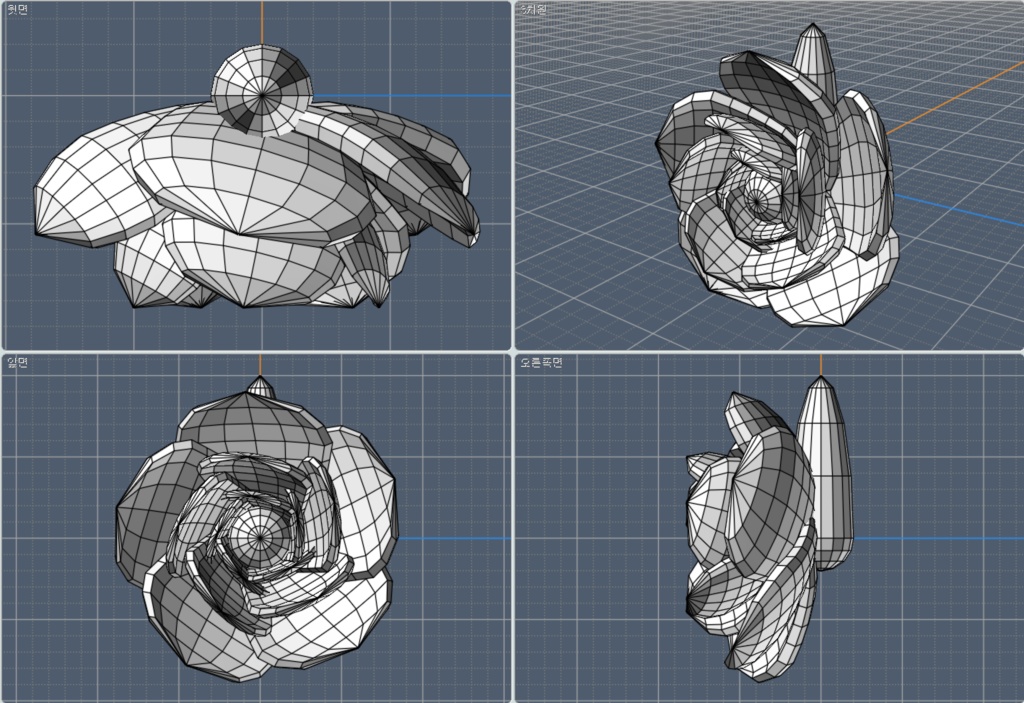Open the 오른쪽면 (right) viewport label menu
The width and height of the screenshot is (1024, 703).
(541, 362)
